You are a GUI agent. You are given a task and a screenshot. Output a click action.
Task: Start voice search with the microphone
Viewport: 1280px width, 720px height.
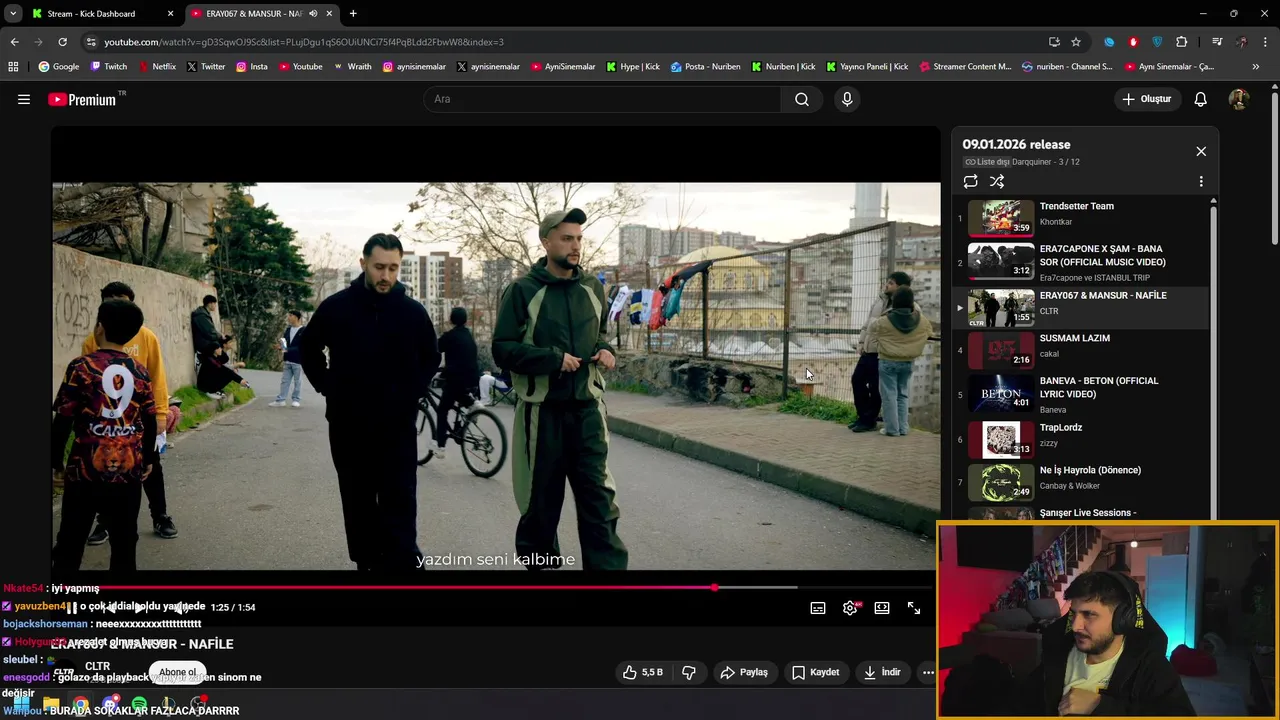tap(847, 99)
